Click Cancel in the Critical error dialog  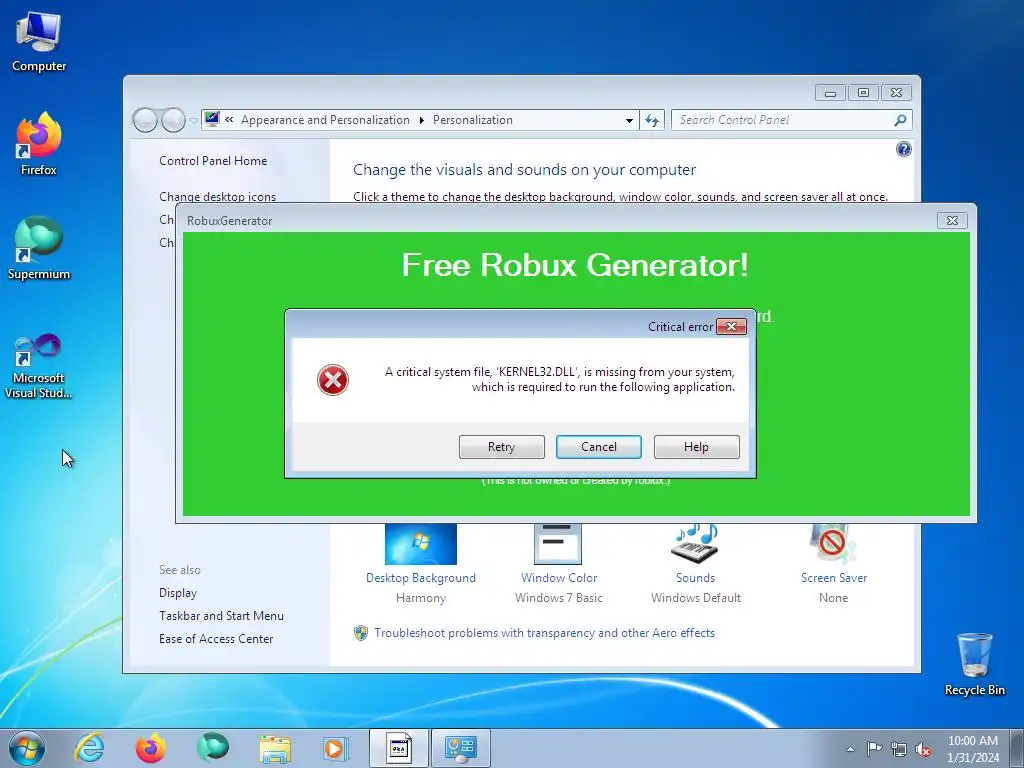click(x=599, y=447)
